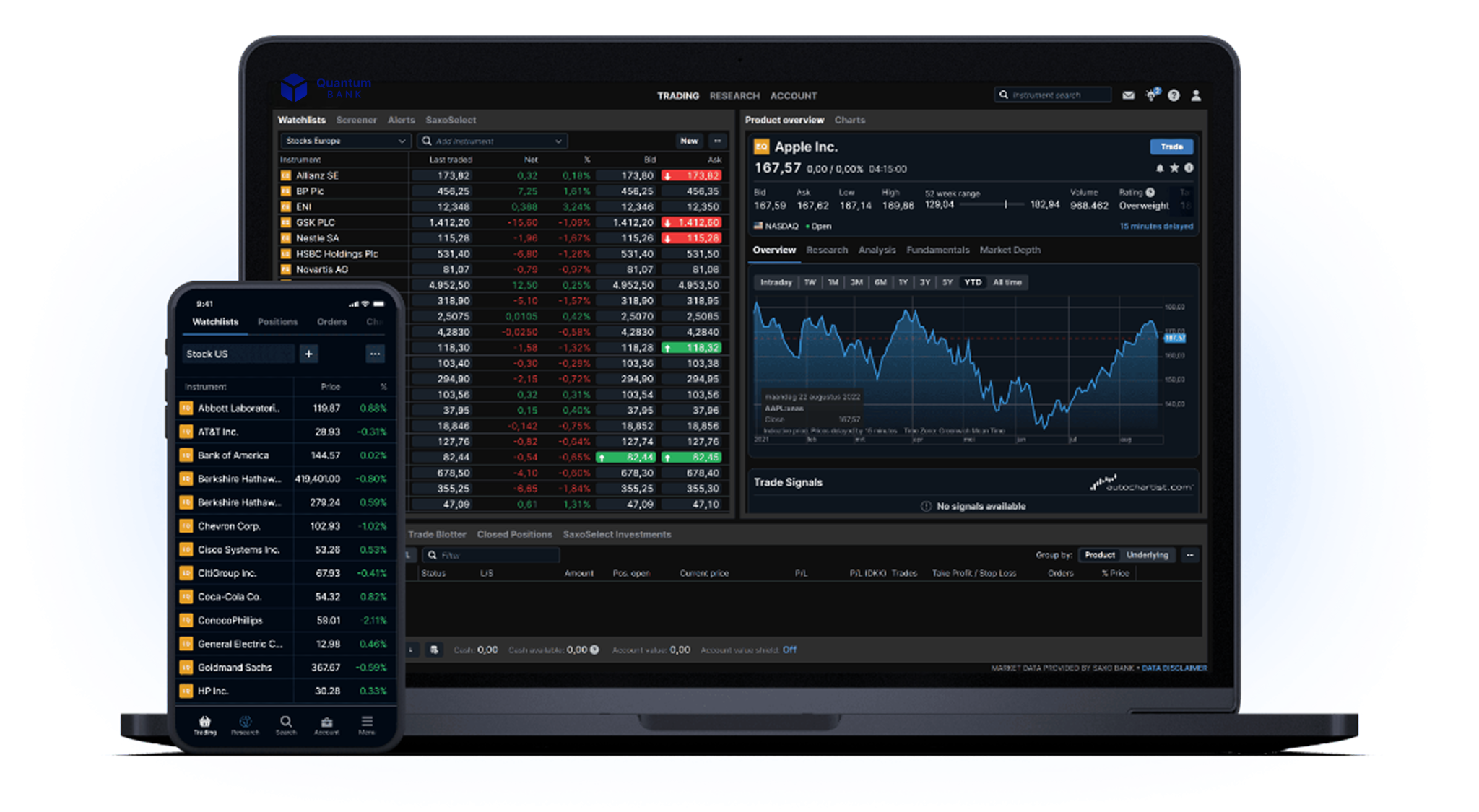Viewport: 1479px width, 812px height.
Task: Switch to Screener tab
Action: pos(356,120)
